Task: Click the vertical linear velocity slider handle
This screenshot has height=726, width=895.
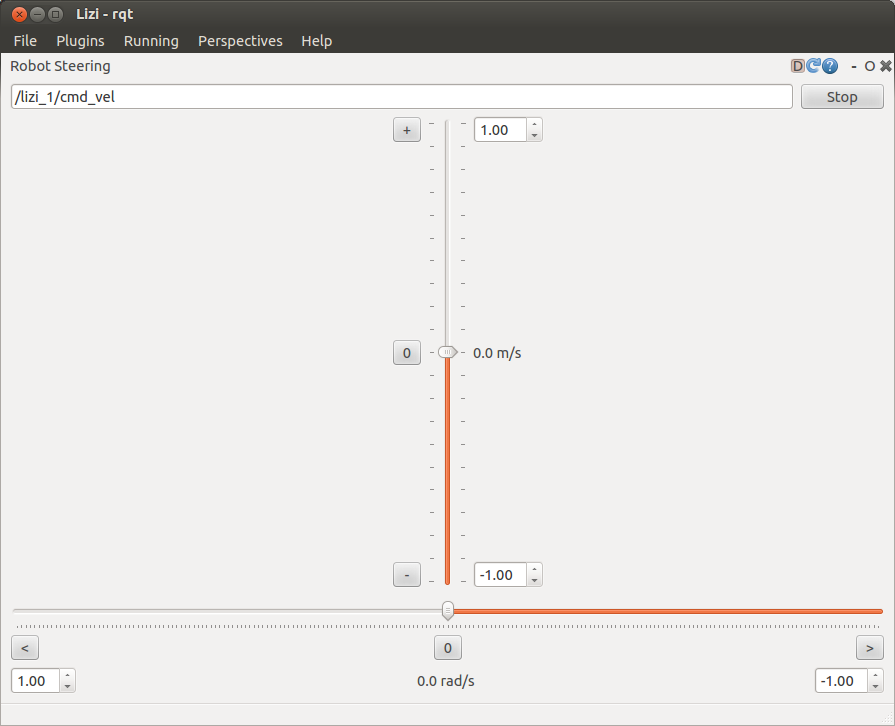Action: point(447,352)
